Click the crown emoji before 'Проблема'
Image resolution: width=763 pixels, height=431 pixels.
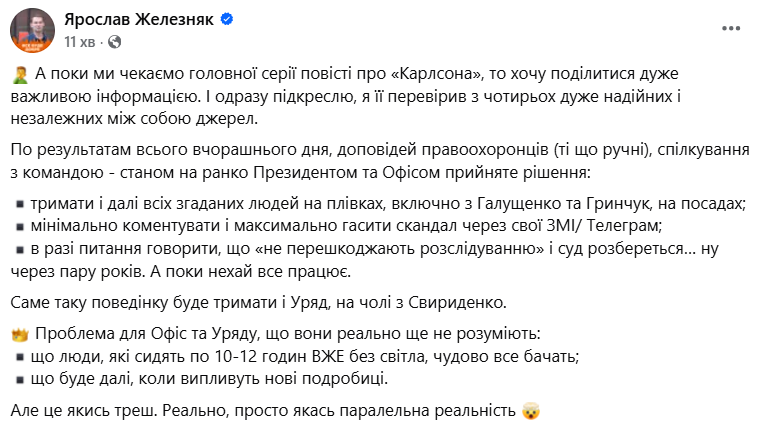click(x=20, y=331)
